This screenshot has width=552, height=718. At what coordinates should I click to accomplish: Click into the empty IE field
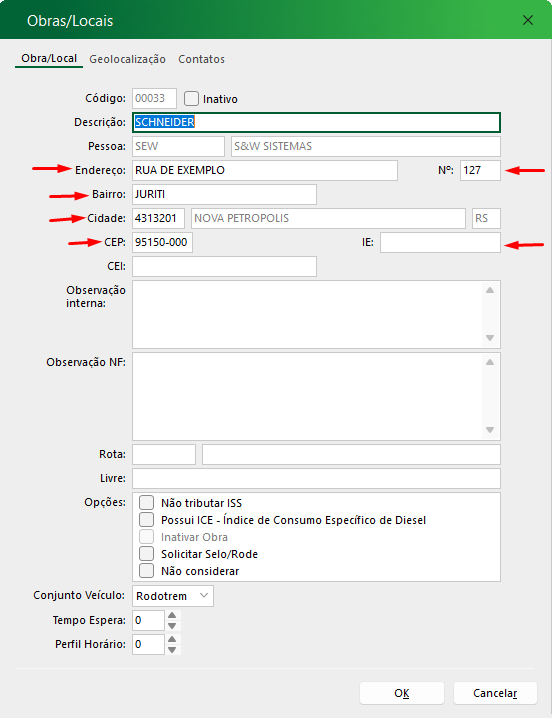coord(440,242)
